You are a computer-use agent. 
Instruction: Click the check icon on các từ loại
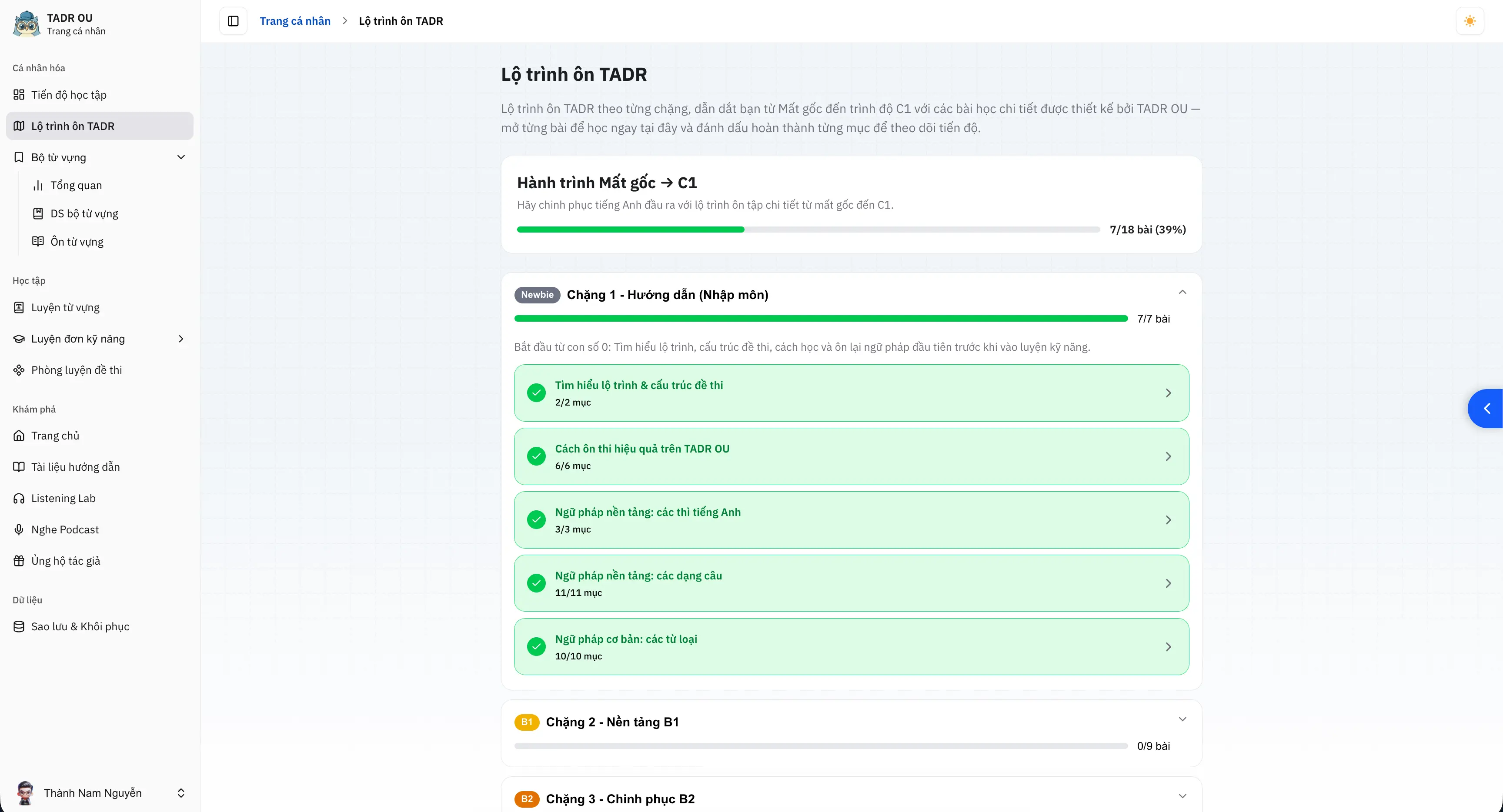point(536,646)
